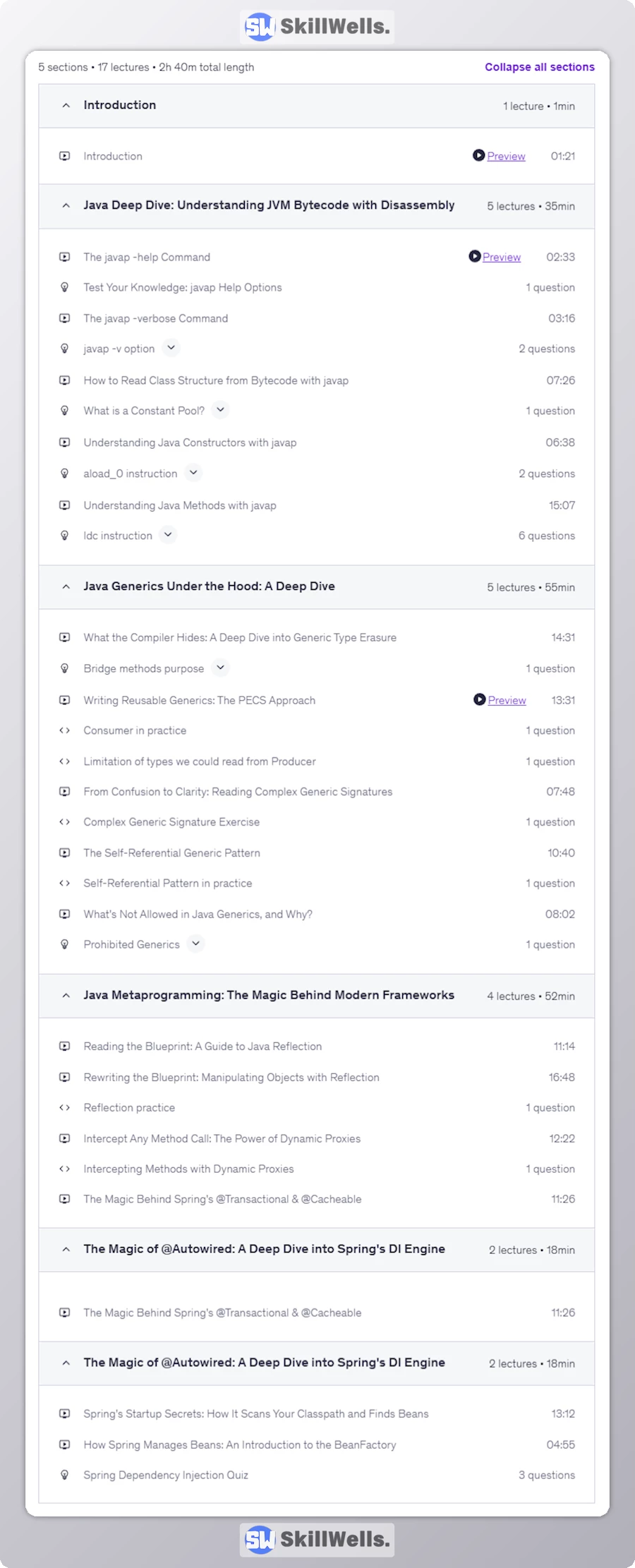Collapse 'Java Generics Under the Hood' section
Image resolution: width=635 pixels, height=1568 pixels.
click(66, 587)
